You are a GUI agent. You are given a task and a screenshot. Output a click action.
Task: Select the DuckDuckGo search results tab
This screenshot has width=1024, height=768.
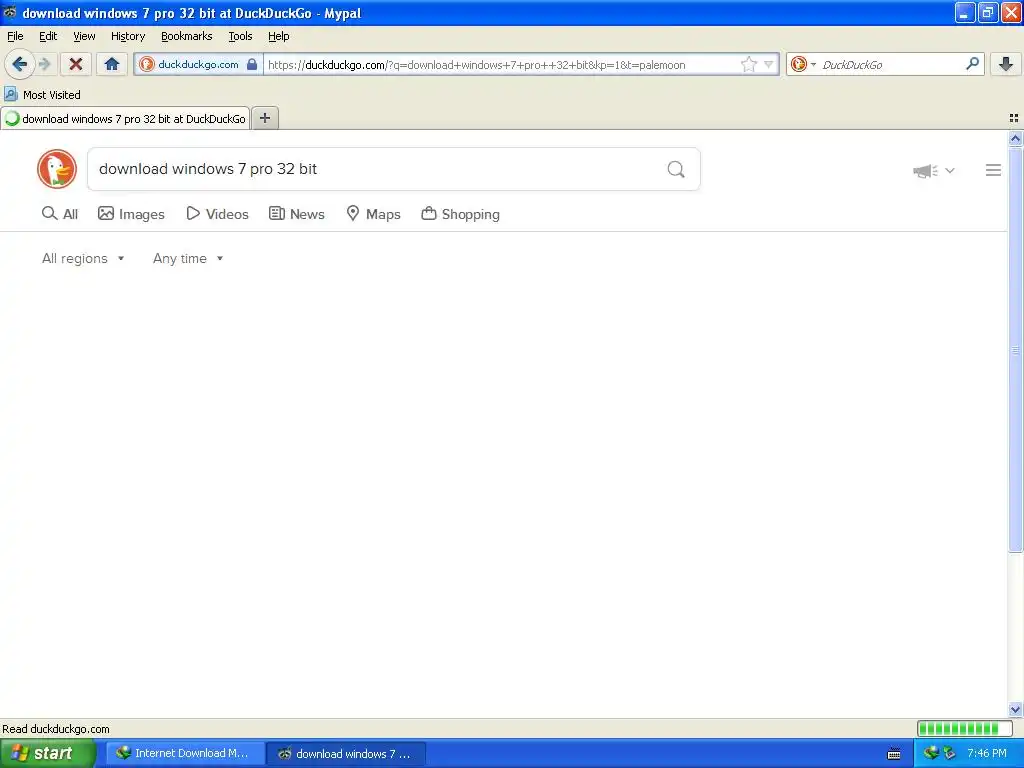click(125, 118)
